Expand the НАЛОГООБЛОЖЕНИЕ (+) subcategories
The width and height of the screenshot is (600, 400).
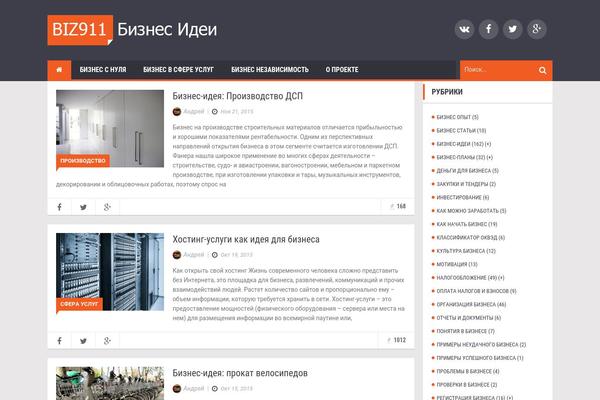click(501, 278)
